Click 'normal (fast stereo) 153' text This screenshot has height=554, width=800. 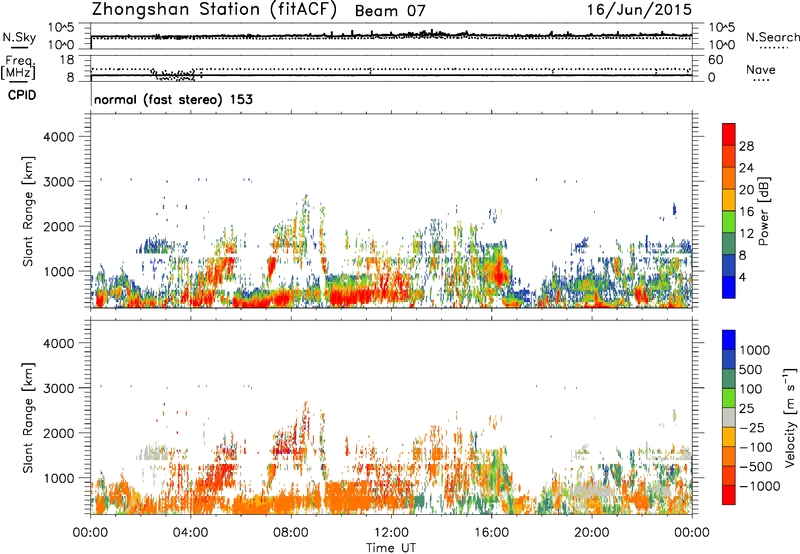coord(173,99)
